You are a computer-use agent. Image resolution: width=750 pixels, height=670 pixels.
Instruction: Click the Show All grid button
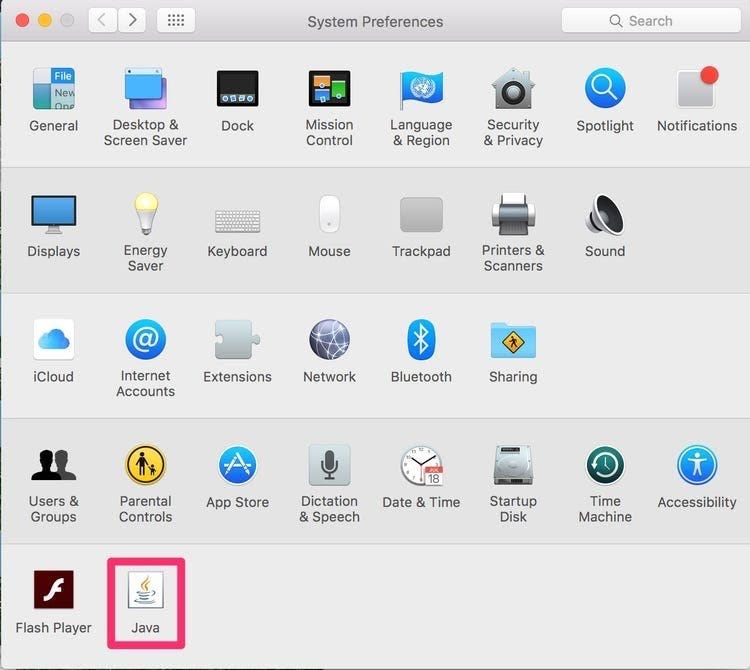[x=176, y=20]
